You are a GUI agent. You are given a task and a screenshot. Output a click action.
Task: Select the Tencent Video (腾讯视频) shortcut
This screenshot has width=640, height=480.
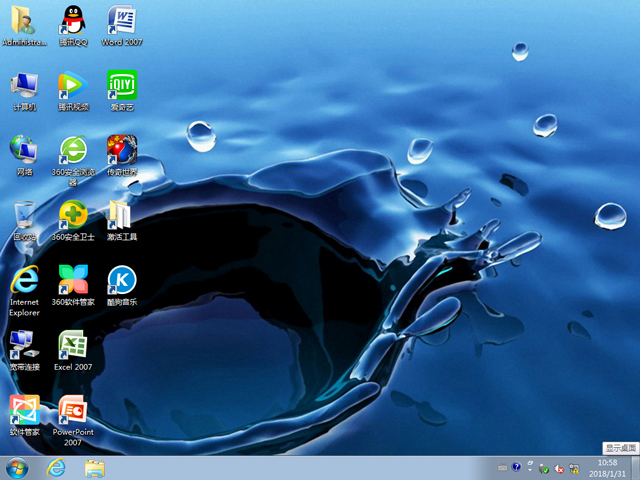pos(72,85)
